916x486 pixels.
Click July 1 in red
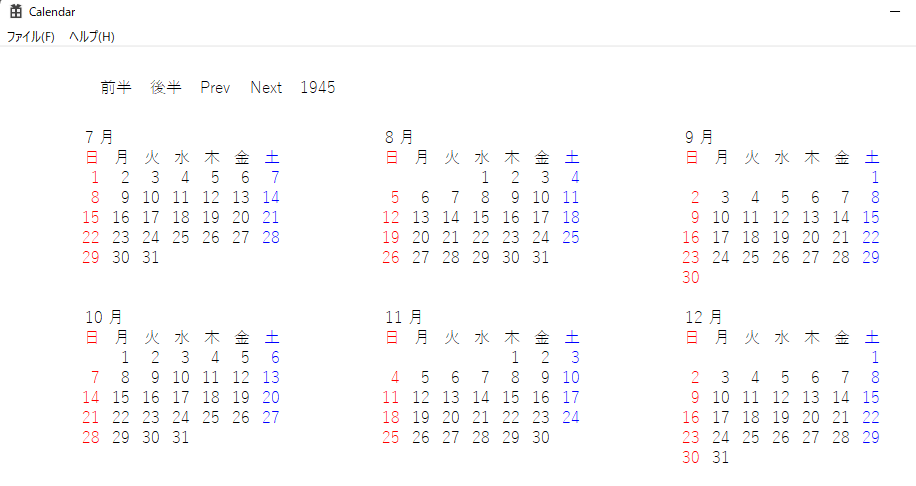[95, 177]
